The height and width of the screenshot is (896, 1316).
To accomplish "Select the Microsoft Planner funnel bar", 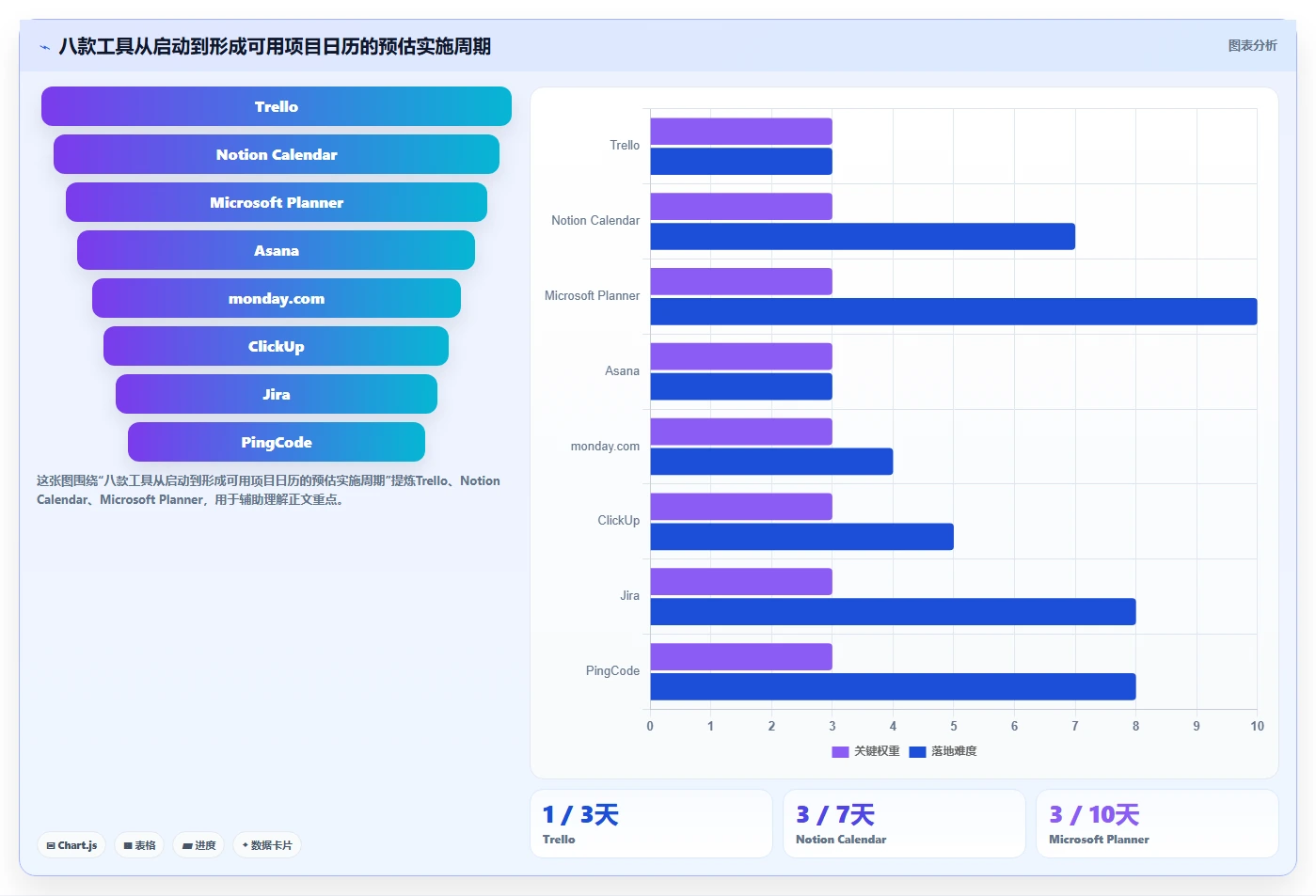I will (x=277, y=202).
